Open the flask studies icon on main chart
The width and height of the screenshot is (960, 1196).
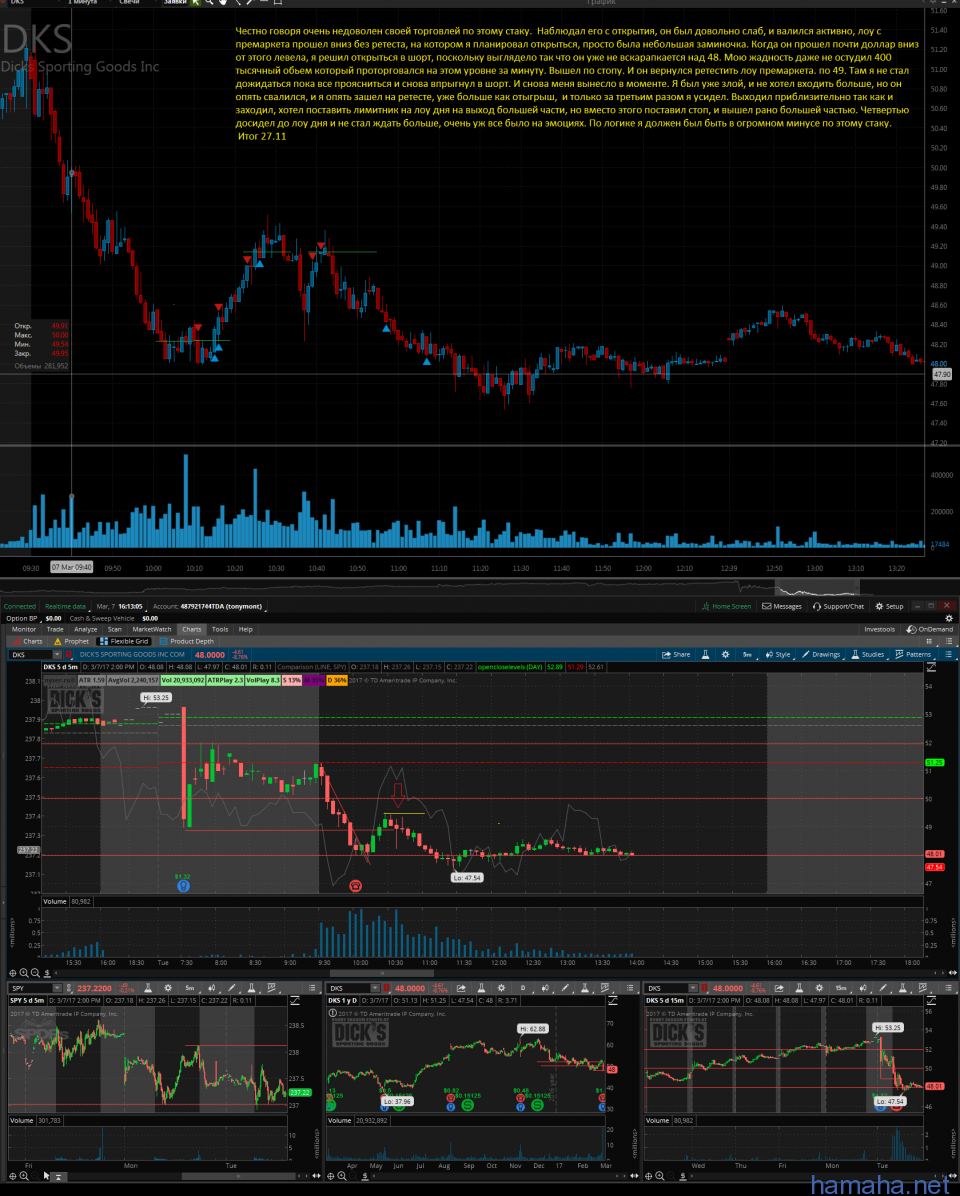tap(705, 654)
